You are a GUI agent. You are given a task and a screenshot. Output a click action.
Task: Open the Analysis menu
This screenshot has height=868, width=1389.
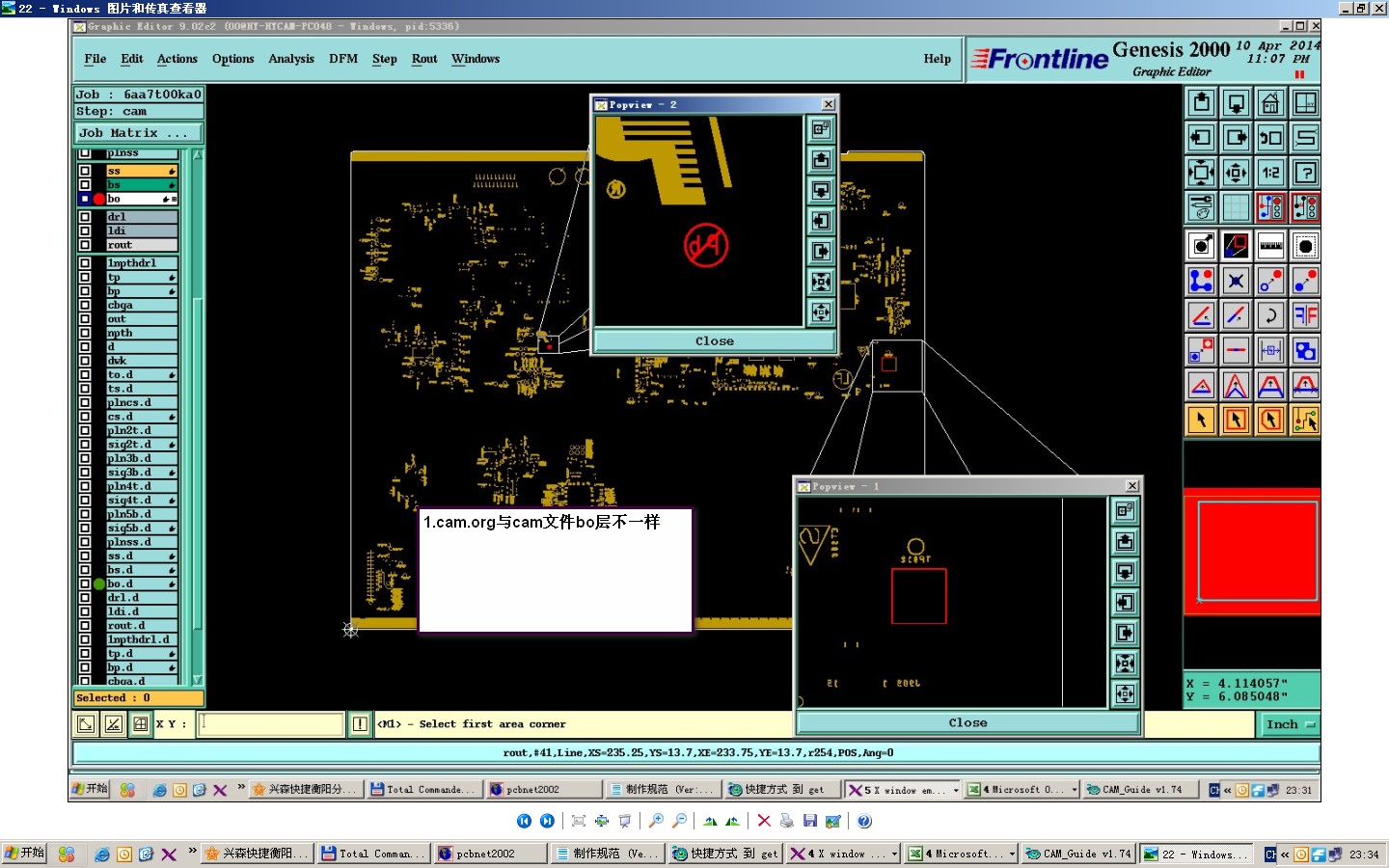(x=291, y=59)
